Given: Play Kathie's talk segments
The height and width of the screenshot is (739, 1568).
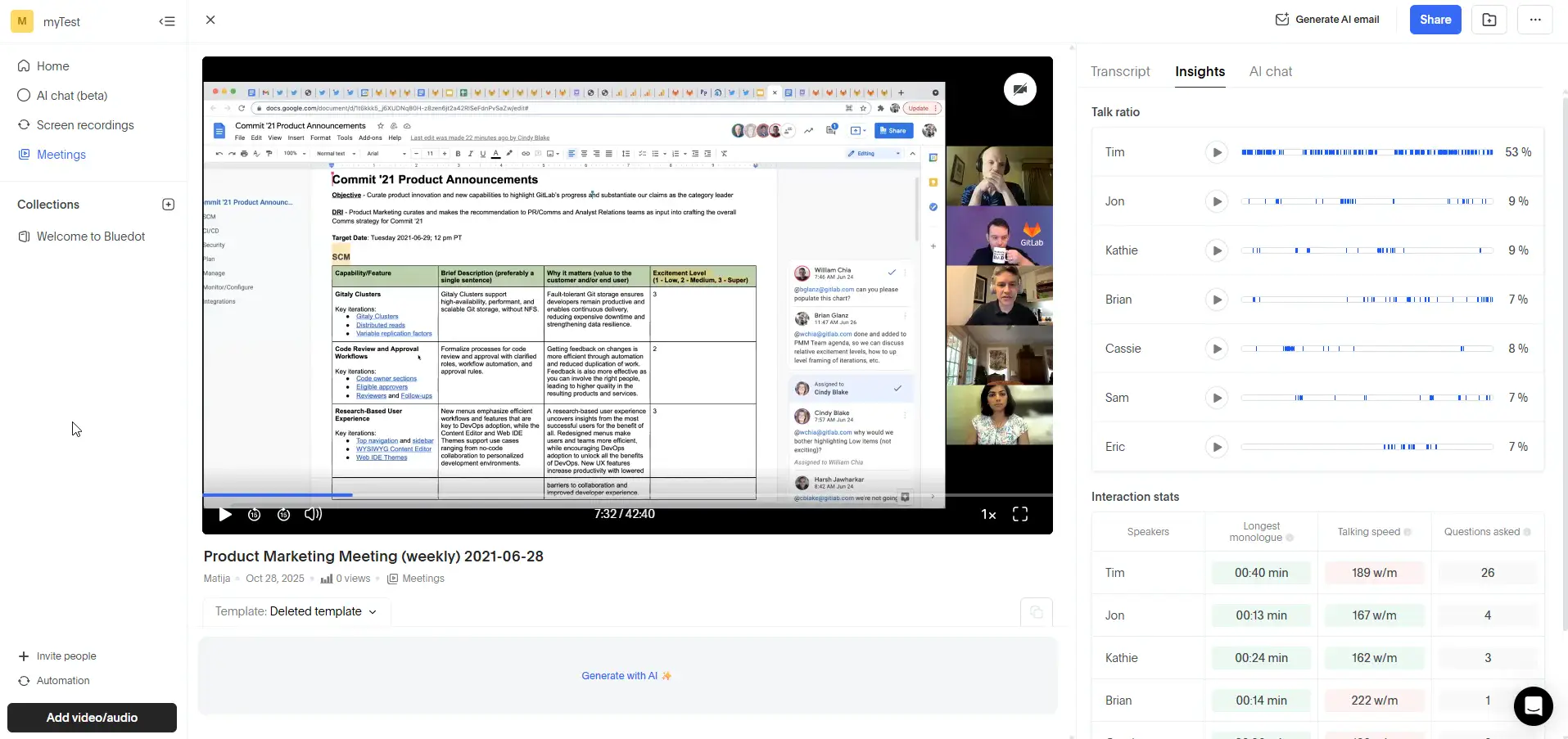Looking at the screenshot, I should pyautogui.click(x=1217, y=250).
